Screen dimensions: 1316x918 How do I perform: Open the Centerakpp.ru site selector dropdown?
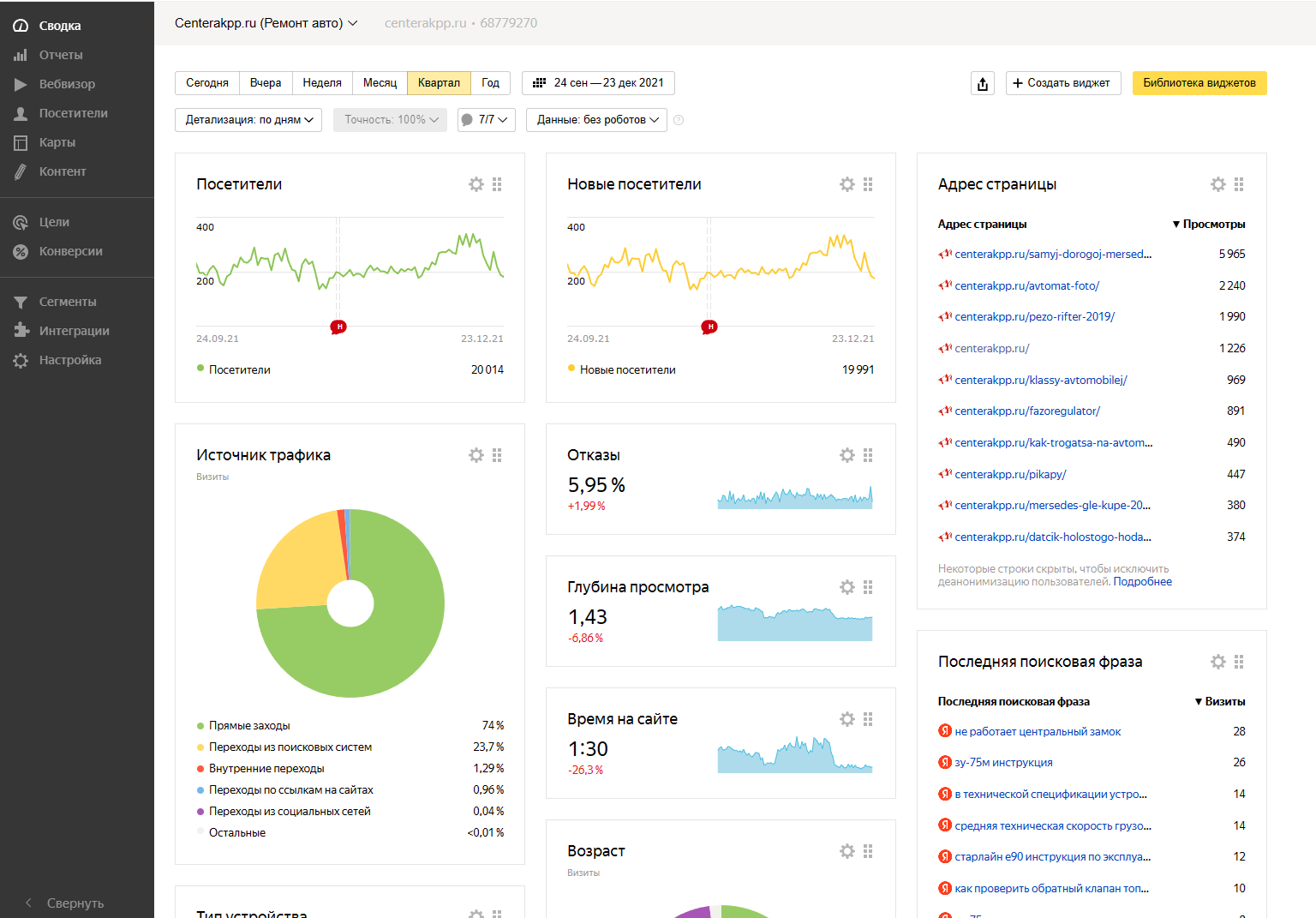pyautogui.click(x=266, y=23)
